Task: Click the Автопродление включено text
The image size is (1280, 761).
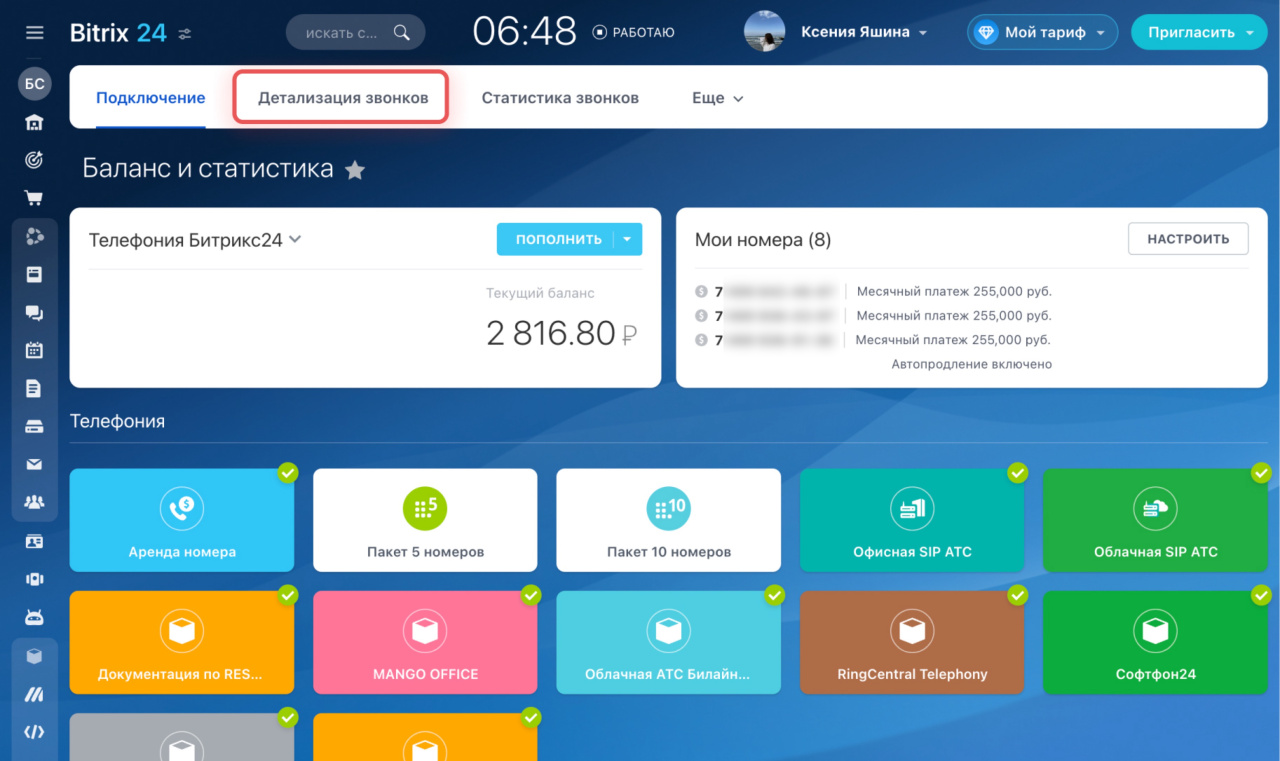Action: click(x=971, y=364)
